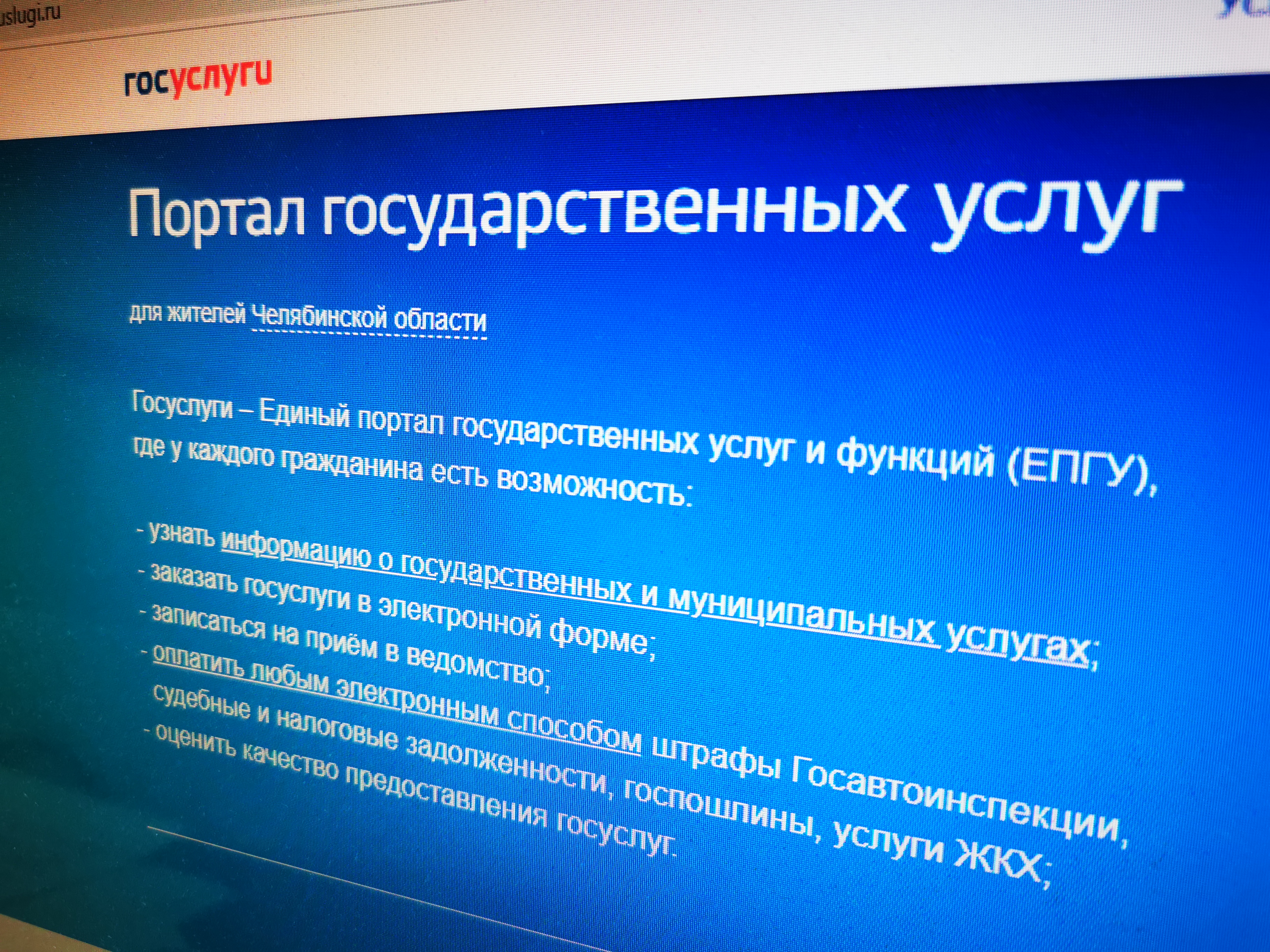Click the text 'штрафы Госавтоинспекции'
Image resolution: width=1270 pixels, height=952 pixels.
pyautogui.click(x=884, y=789)
